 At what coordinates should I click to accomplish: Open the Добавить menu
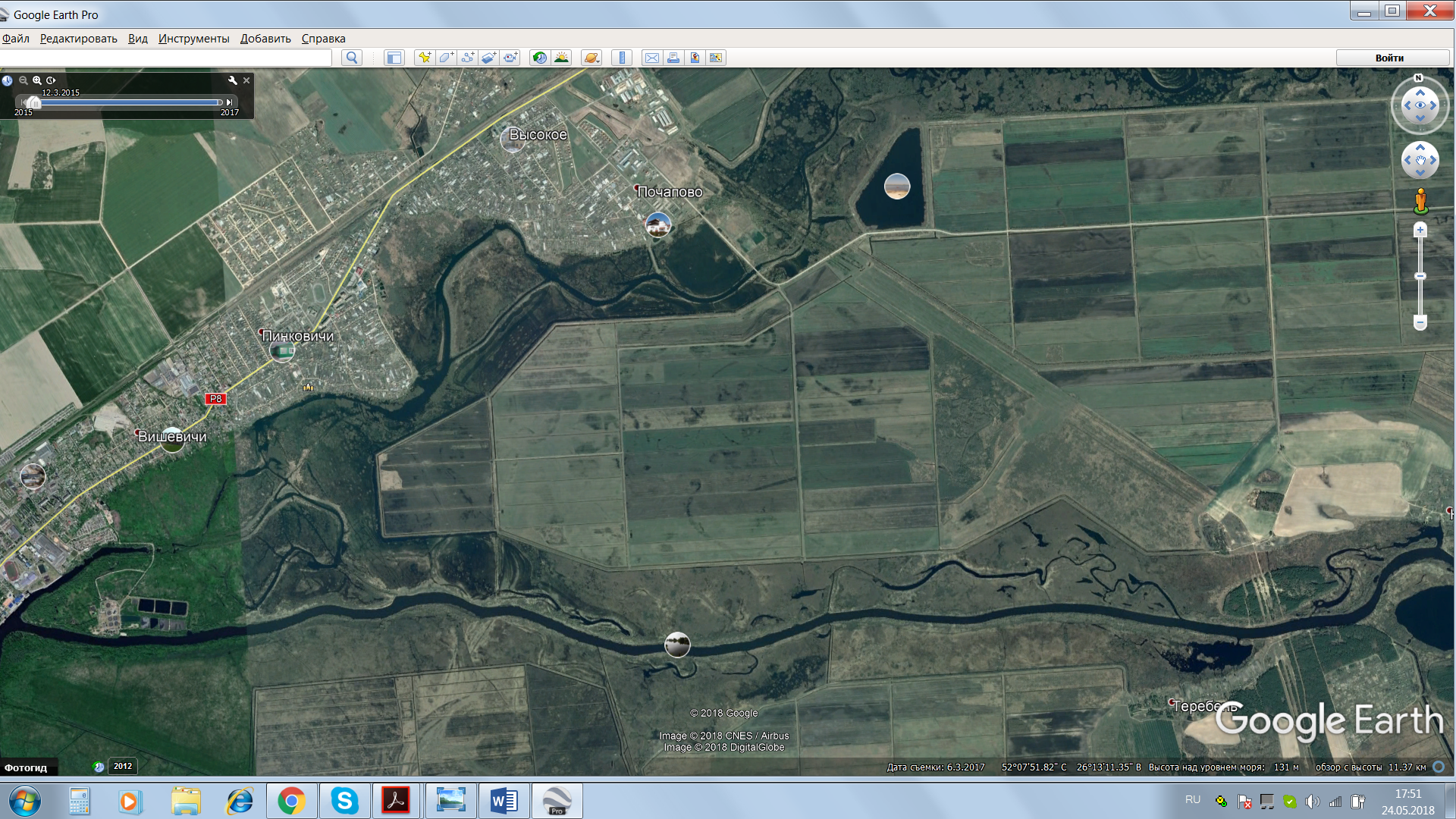pyautogui.click(x=265, y=39)
